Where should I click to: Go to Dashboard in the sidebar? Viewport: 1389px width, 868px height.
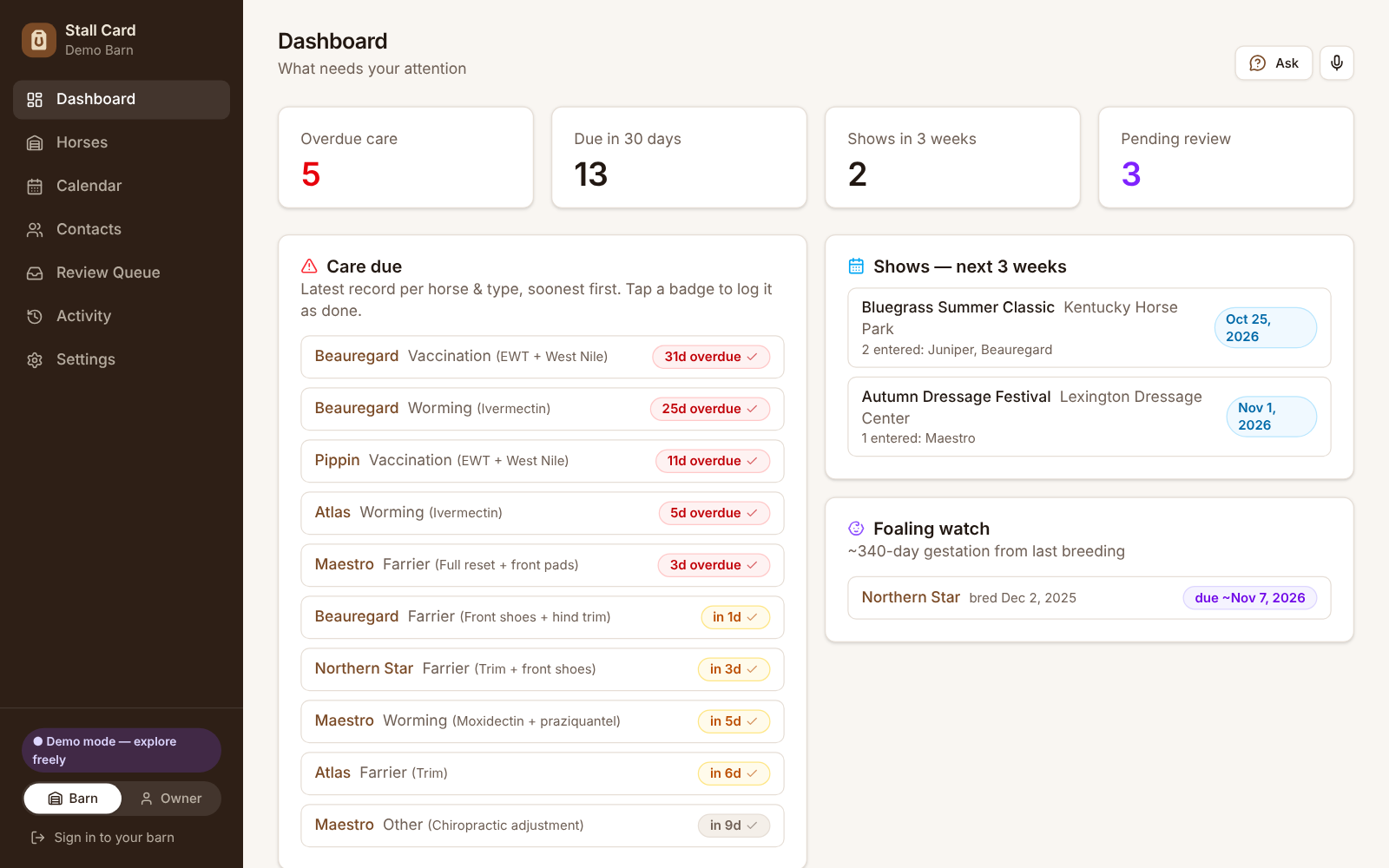click(x=122, y=99)
